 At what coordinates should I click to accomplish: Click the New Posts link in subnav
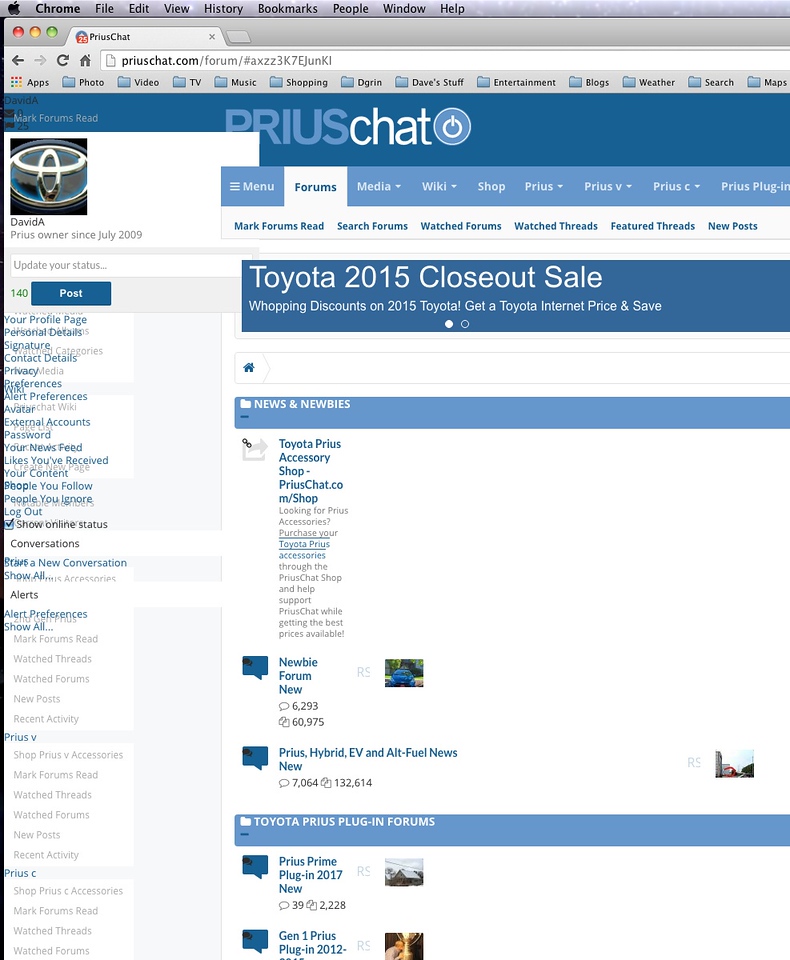(x=732, y=226)
